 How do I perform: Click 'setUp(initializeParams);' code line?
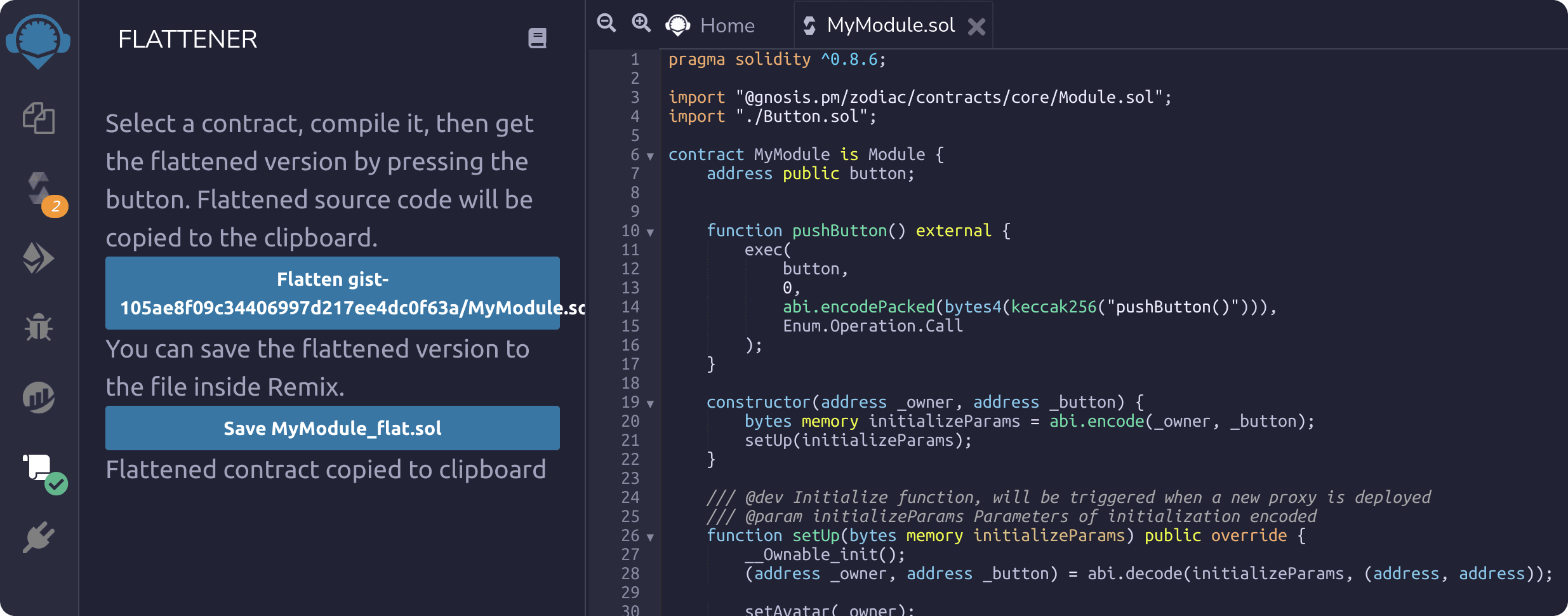point(858,440)
